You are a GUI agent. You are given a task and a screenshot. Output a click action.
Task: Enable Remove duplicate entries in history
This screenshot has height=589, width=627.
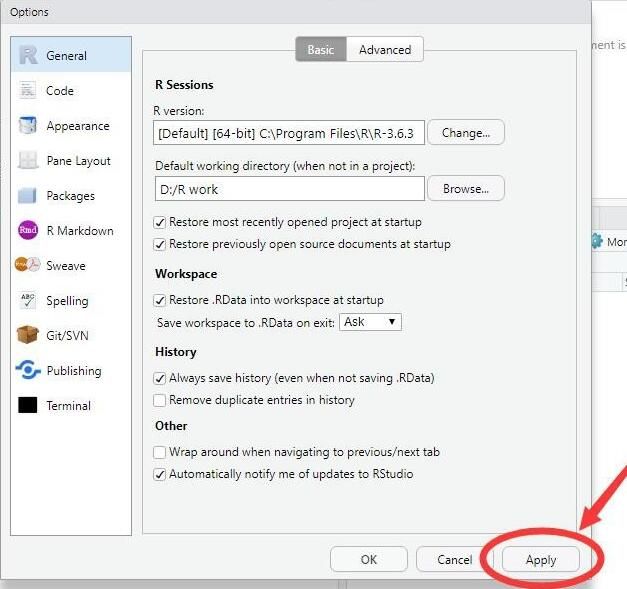tap(160, 400)
